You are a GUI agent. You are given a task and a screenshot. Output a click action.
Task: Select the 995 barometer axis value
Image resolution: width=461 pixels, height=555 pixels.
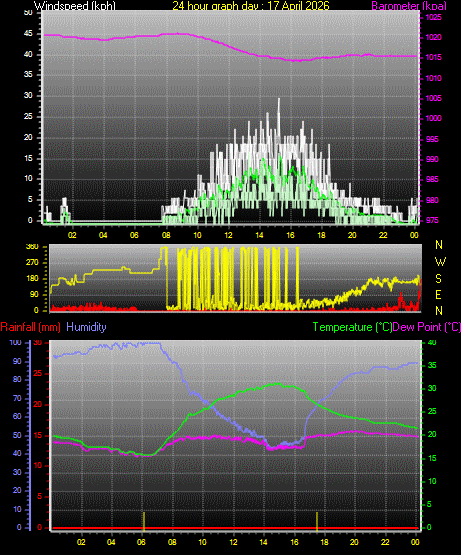[432, 139]
